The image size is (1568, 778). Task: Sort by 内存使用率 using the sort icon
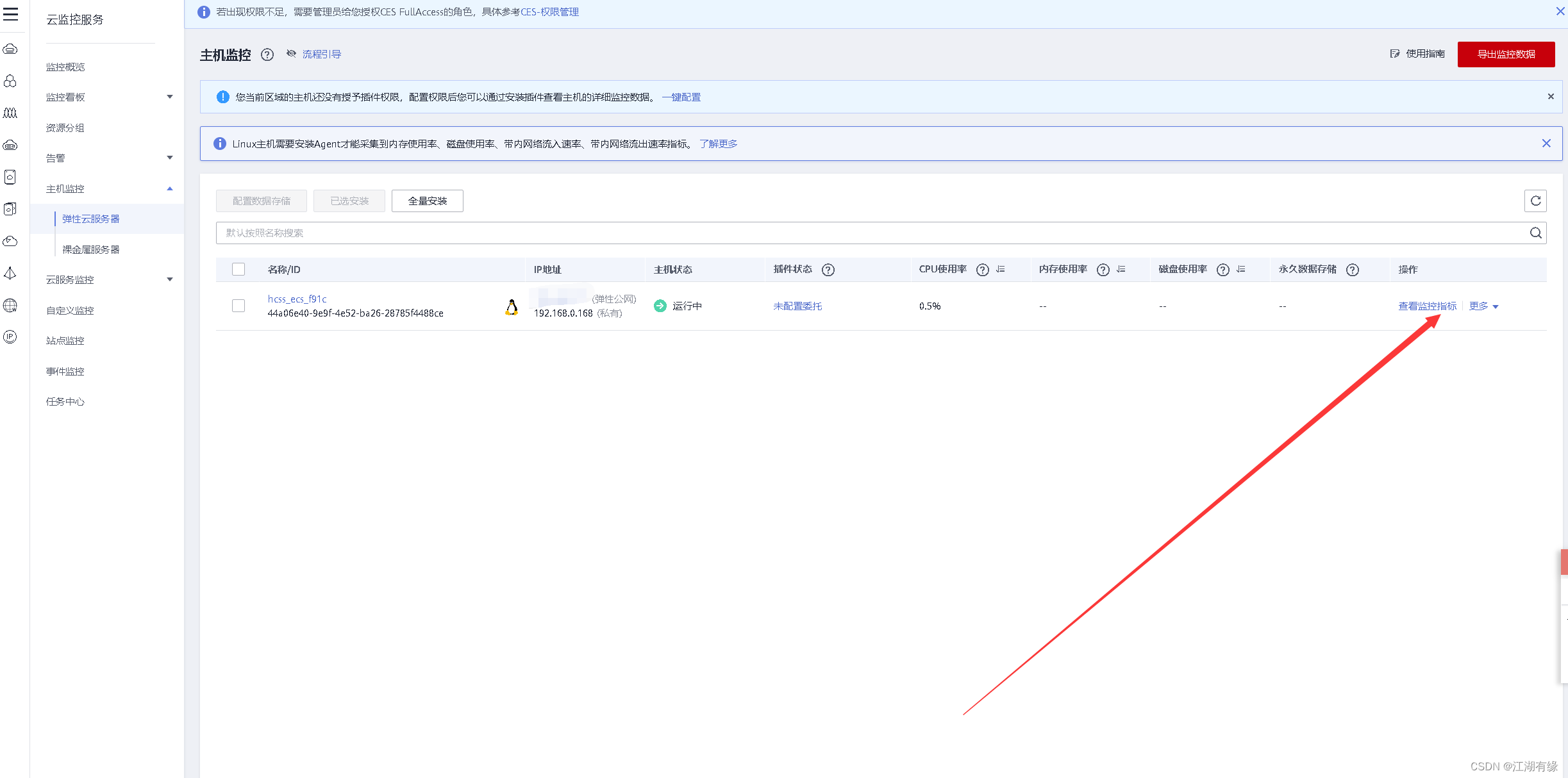click(x=1121, y=270)
